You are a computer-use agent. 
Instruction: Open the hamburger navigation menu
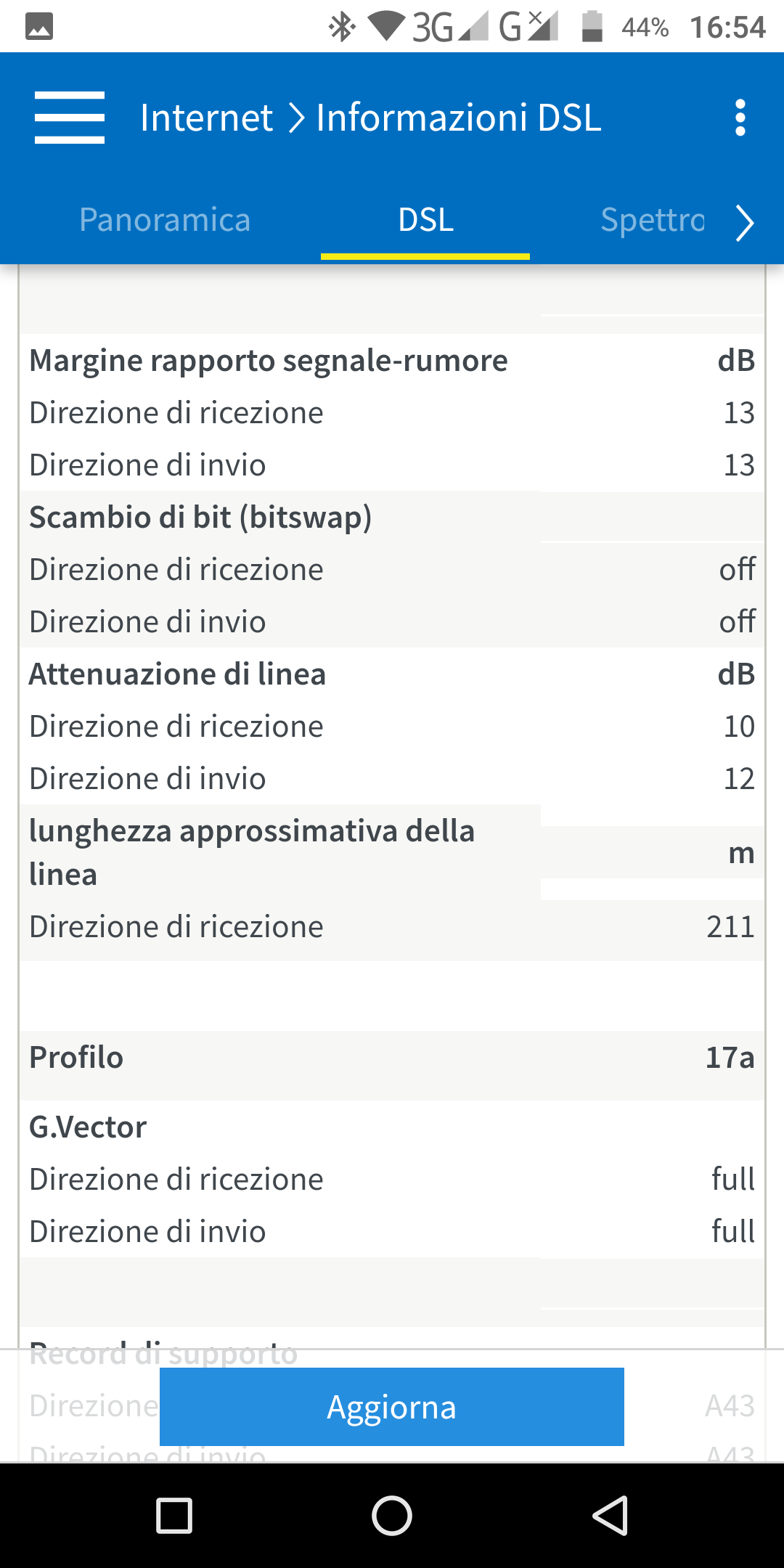point(70,118)
